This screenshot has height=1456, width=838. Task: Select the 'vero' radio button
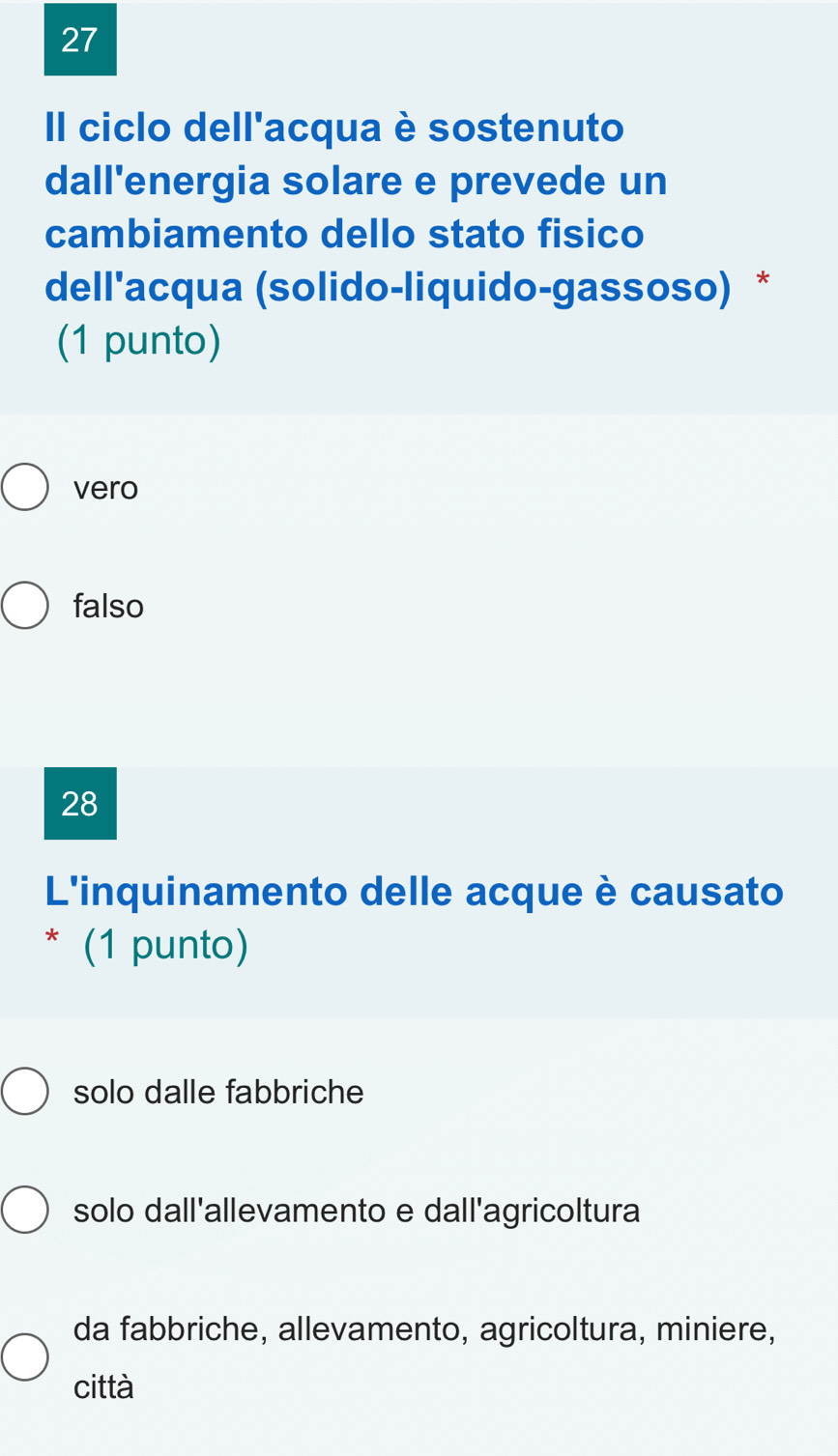[24, 487]
